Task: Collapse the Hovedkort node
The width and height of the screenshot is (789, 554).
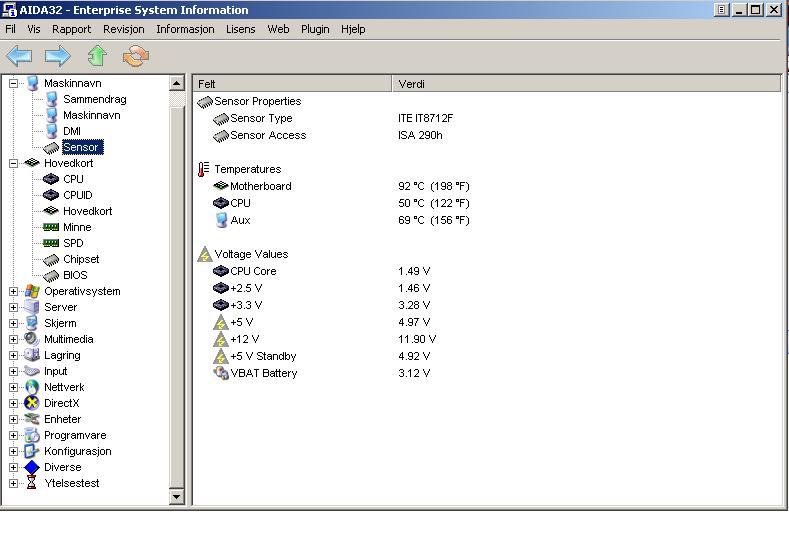Action: tap(14, 164)
